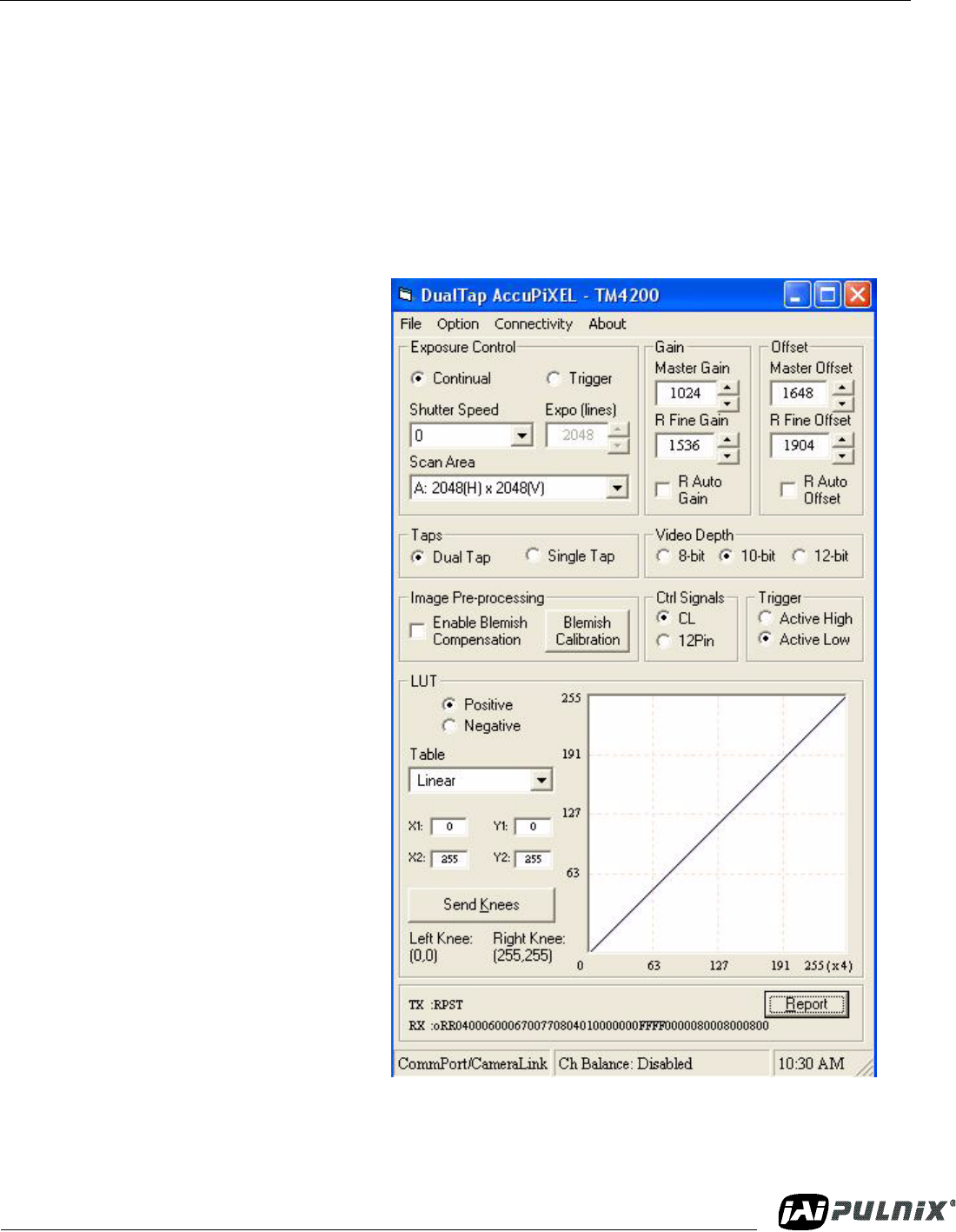
Task: Enable R Auto Offset checkbox
Action: click(787, 490)
